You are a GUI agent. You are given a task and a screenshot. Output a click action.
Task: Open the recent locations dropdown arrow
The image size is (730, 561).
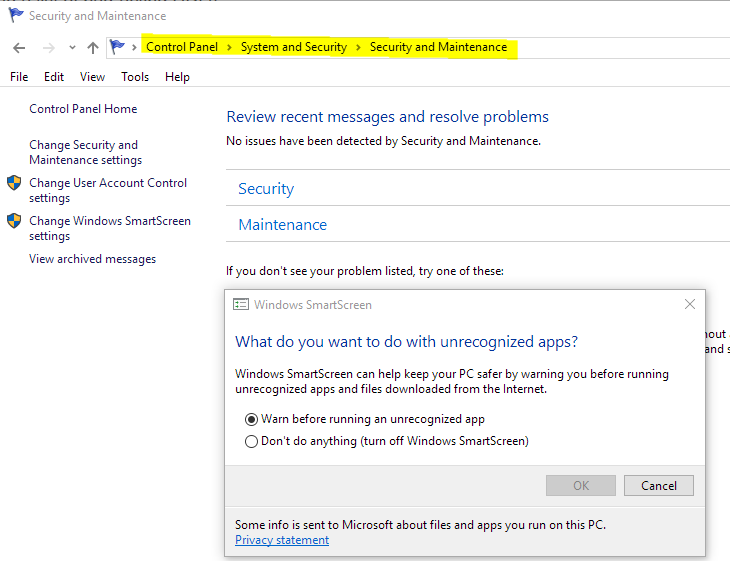click(72, 47)
